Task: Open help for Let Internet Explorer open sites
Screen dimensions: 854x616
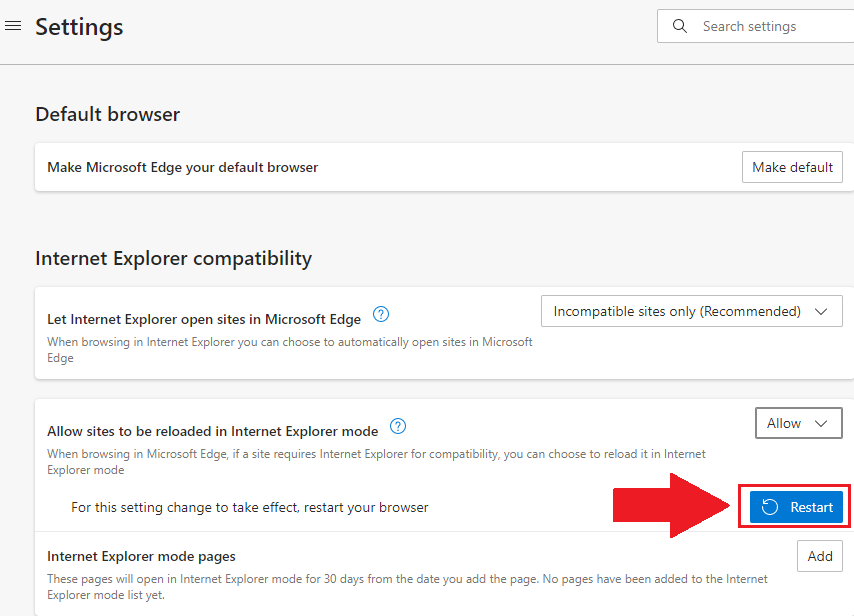Action: [x=381, y=314]
